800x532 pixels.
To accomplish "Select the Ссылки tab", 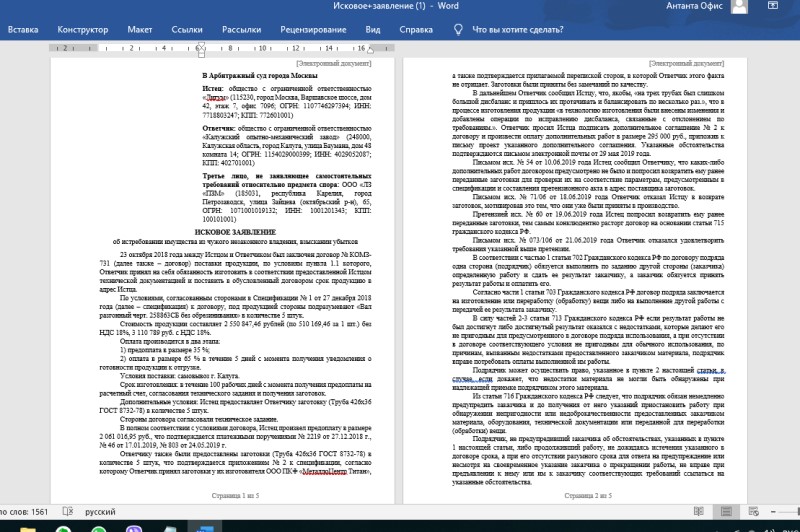I will (188, 30).
